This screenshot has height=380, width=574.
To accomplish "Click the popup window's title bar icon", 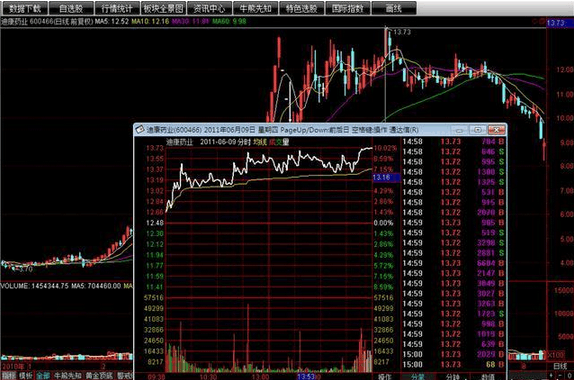I will click(140, 130).
